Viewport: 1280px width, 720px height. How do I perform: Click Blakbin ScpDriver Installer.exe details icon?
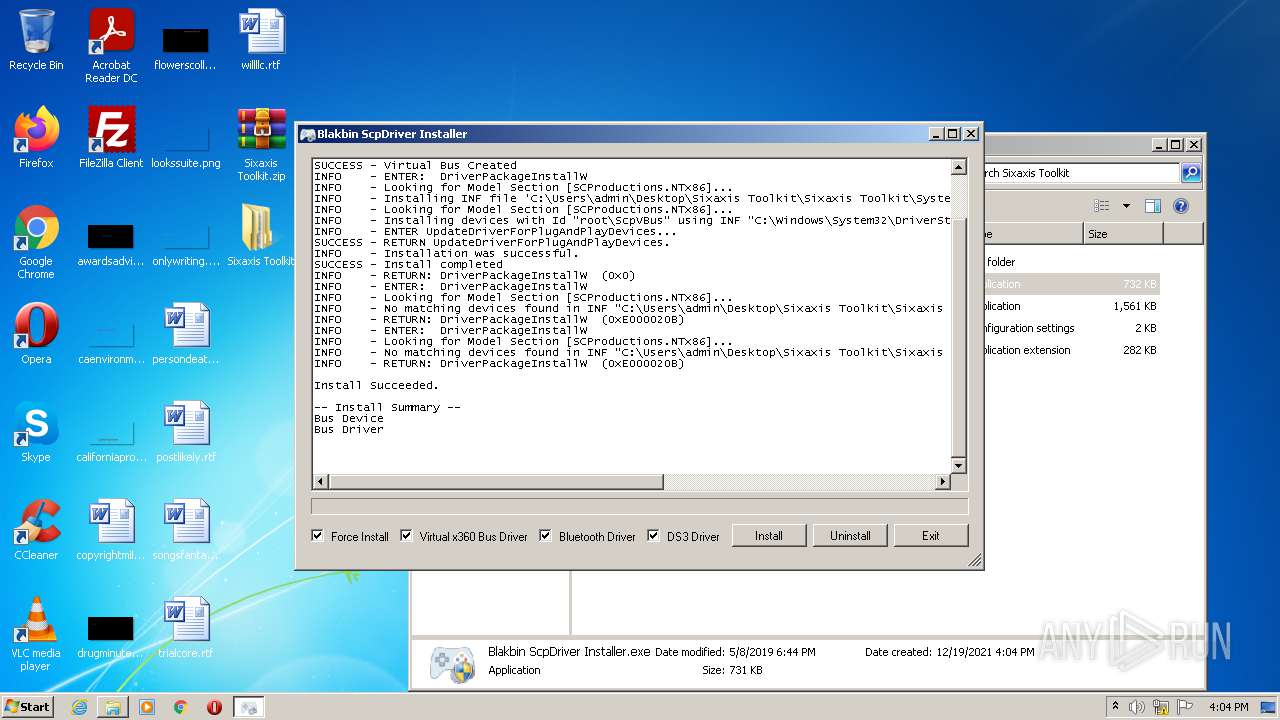(452, 663)
